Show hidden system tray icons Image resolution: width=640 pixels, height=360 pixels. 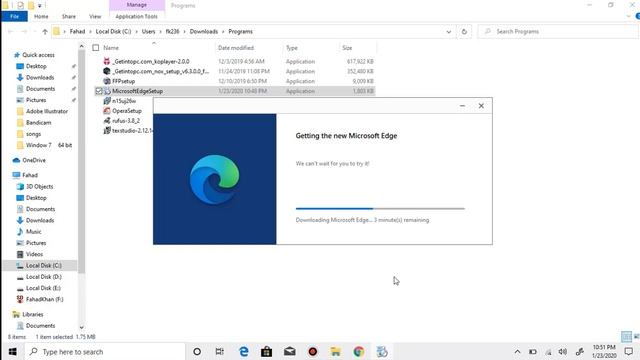(x=517, y=351)
